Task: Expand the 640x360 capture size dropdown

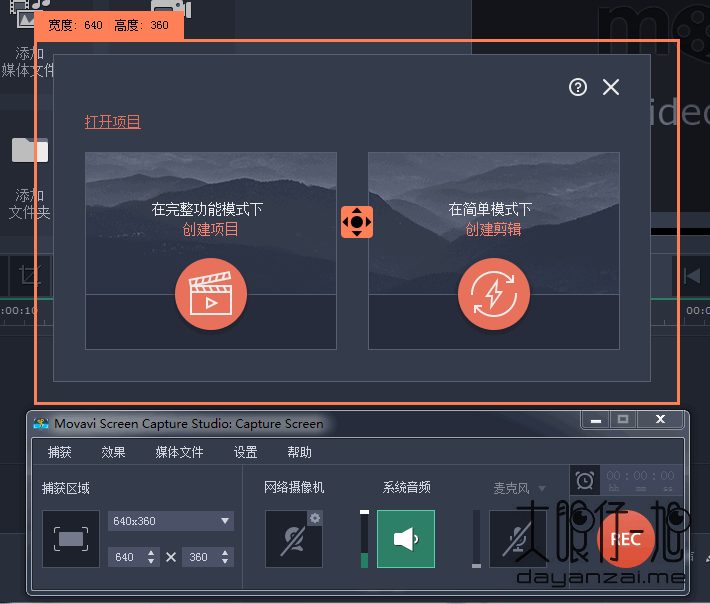Action: (225, 521)
